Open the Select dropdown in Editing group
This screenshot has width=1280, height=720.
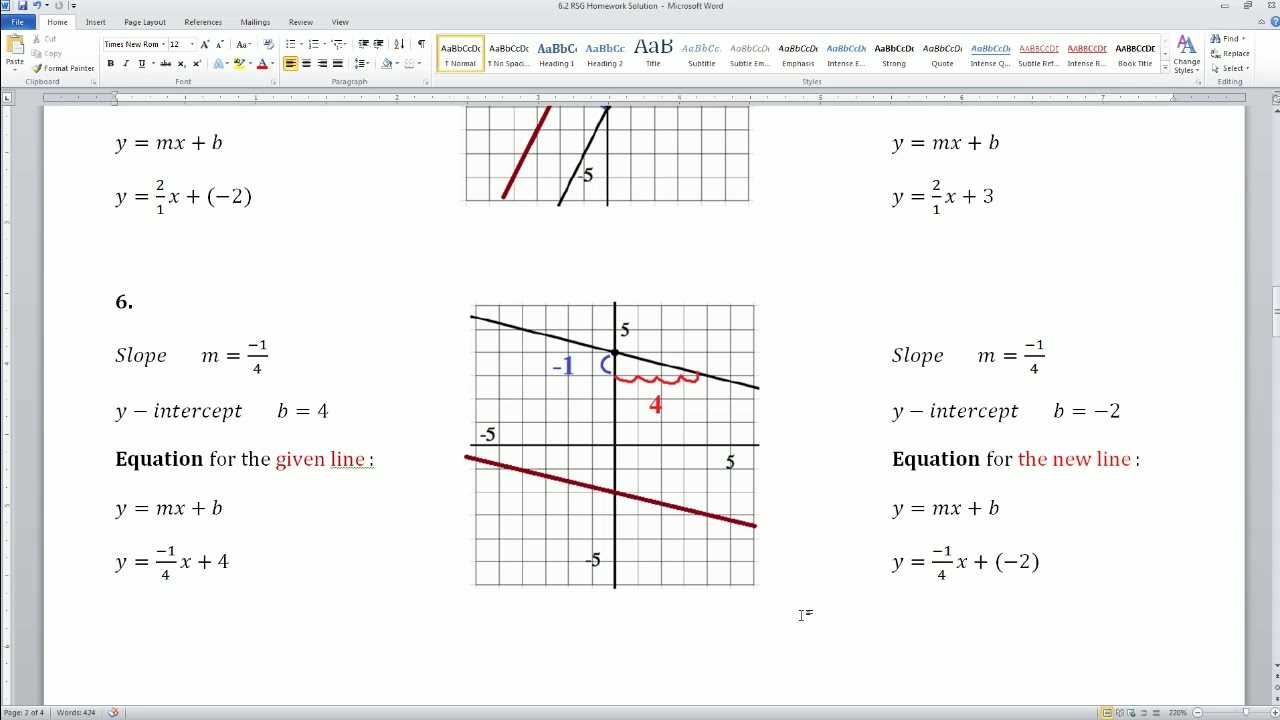pyautogui.click(x=1229, y=68)
